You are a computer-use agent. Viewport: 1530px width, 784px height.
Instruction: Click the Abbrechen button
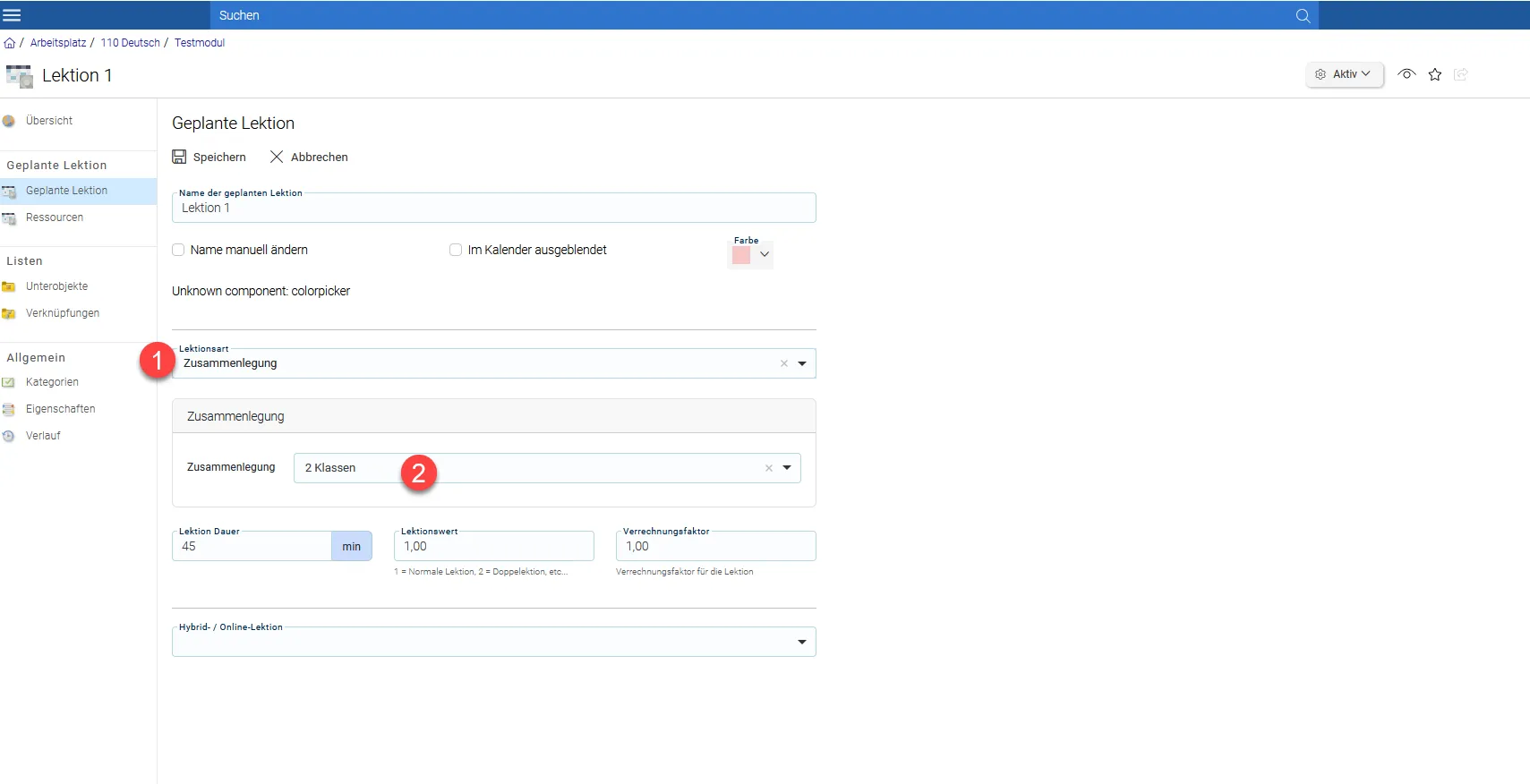coord(309,157)
